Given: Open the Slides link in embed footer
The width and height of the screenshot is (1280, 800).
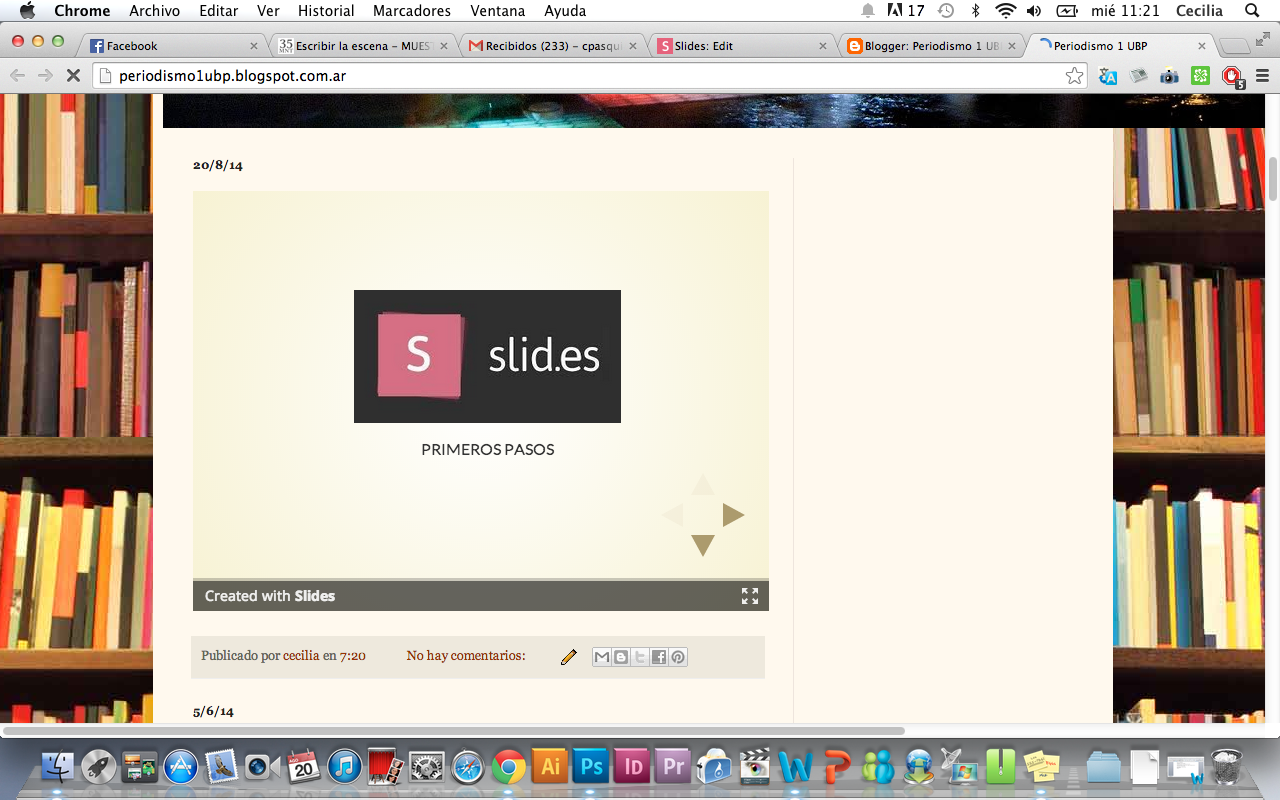Looking at the screenshot, I should (315, 596).
